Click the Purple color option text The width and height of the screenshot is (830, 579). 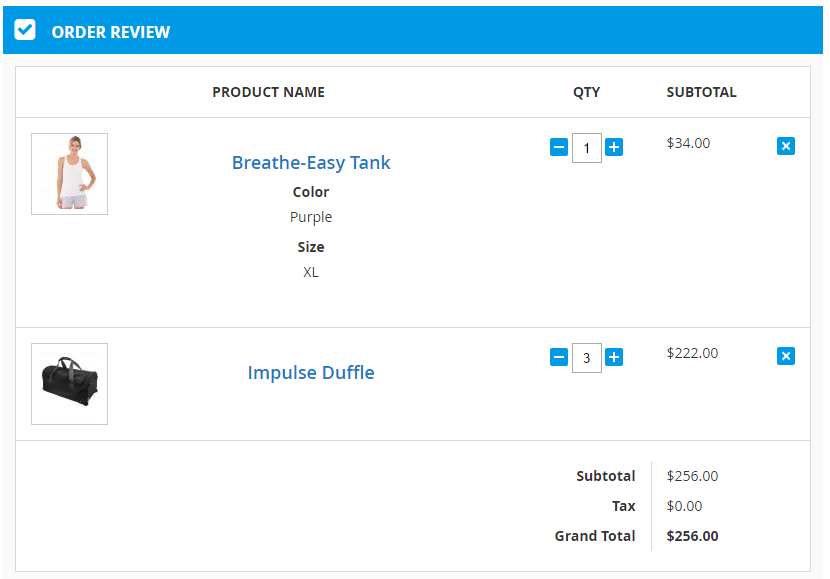click(x=311, y=217)
